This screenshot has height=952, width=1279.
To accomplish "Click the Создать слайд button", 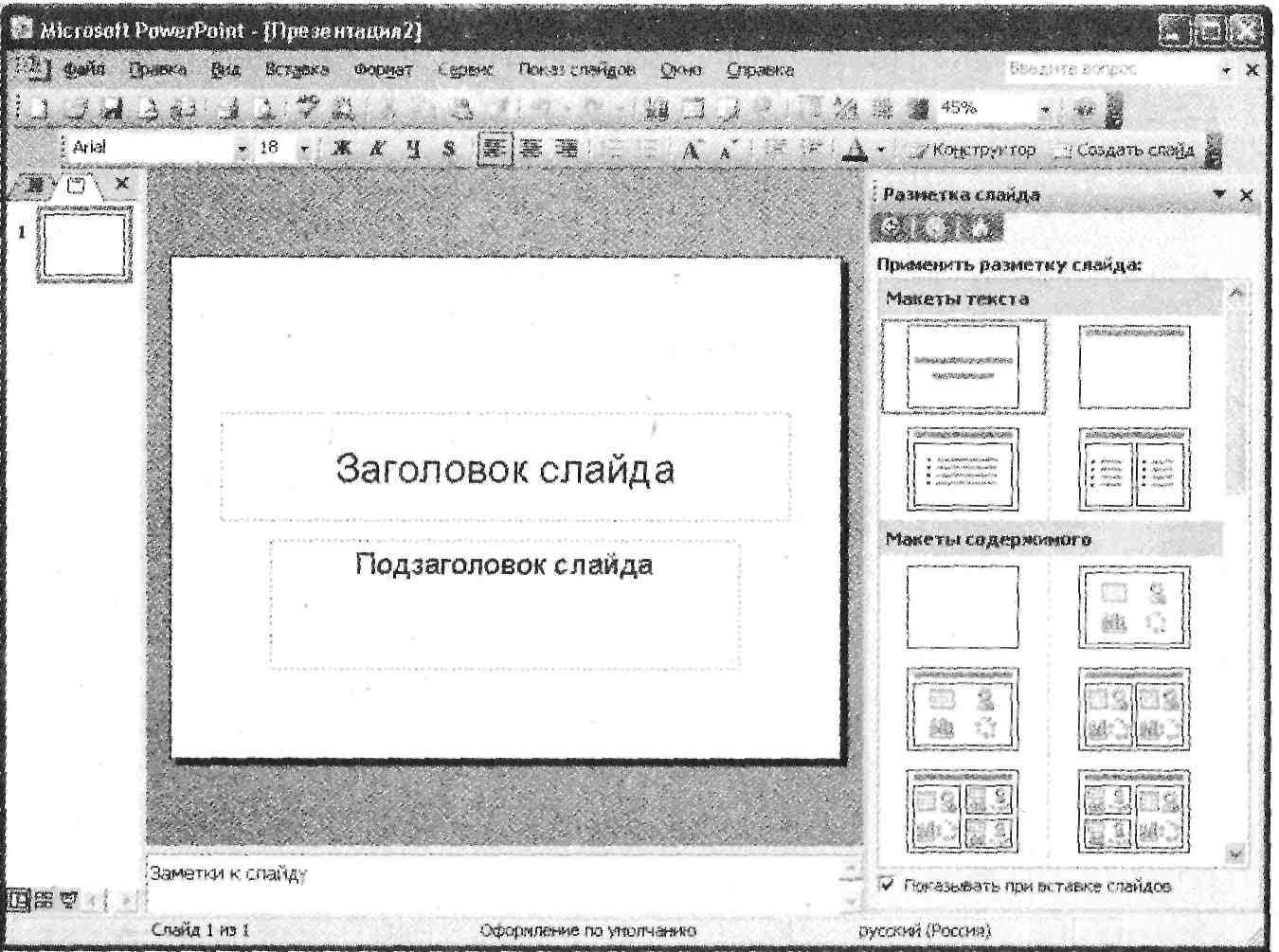I will [x=1126, y=150].
